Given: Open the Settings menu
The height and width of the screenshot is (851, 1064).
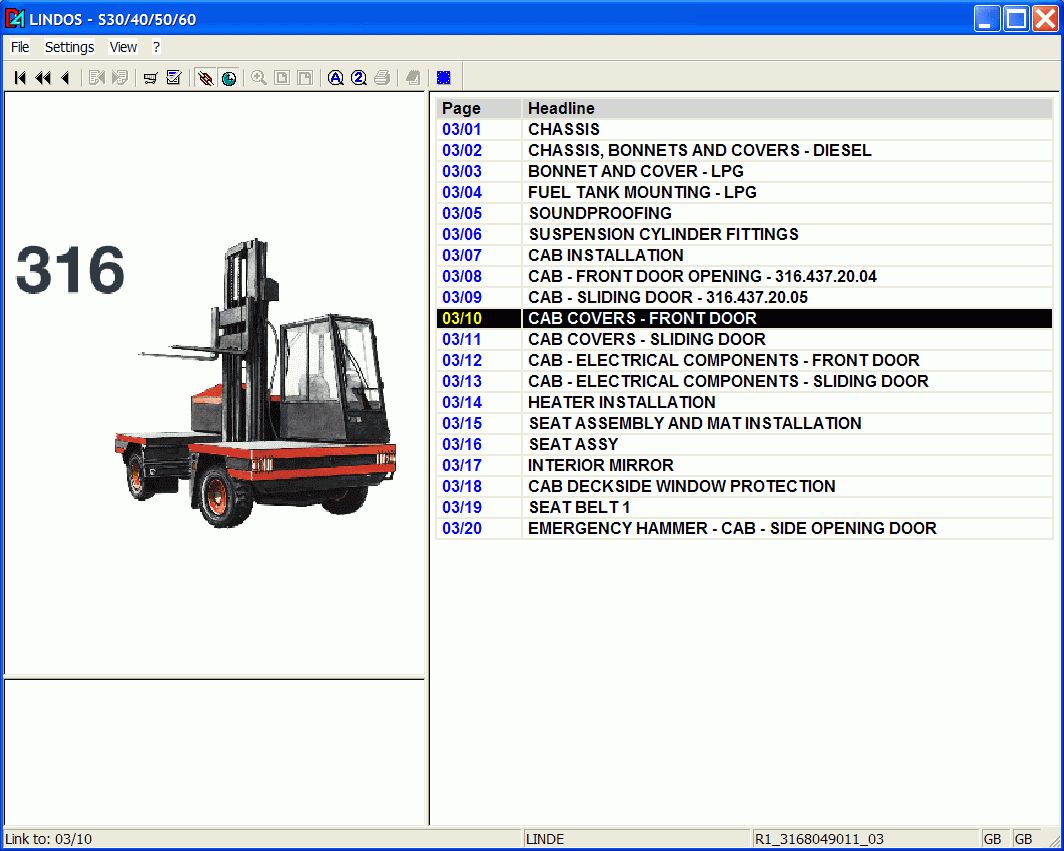Looking at the screenshot, I should pos(69,46).
